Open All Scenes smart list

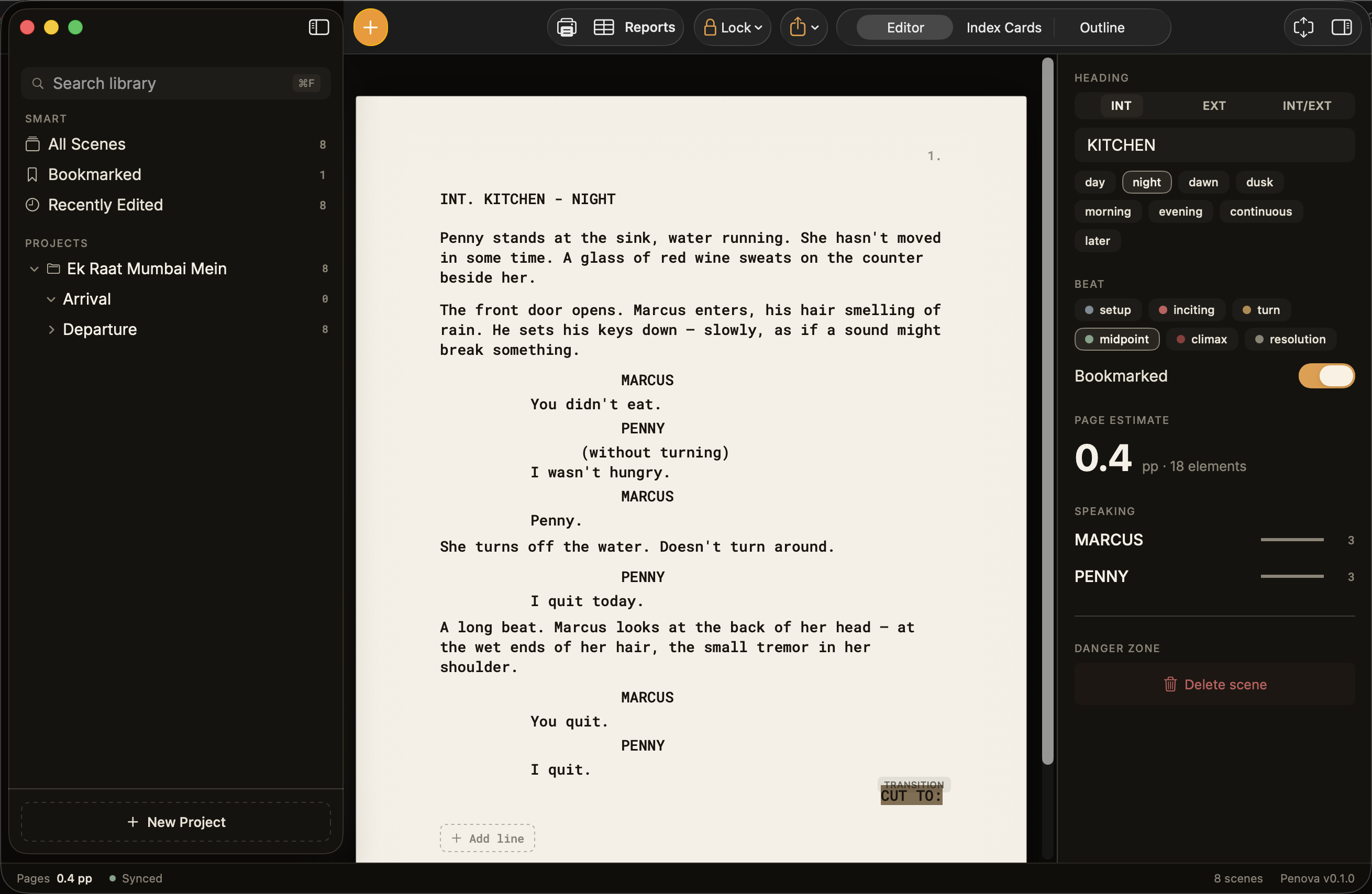(x=175, y=144)
